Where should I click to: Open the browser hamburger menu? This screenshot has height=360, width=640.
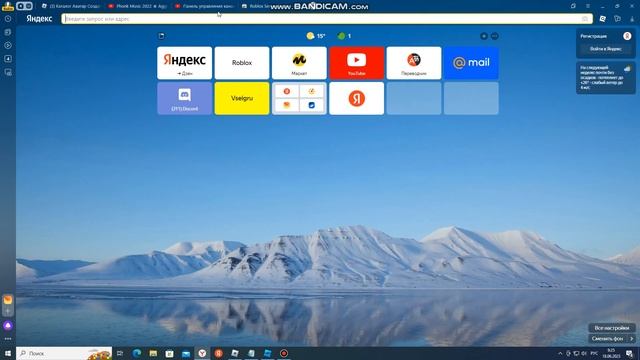click(588, 6)
